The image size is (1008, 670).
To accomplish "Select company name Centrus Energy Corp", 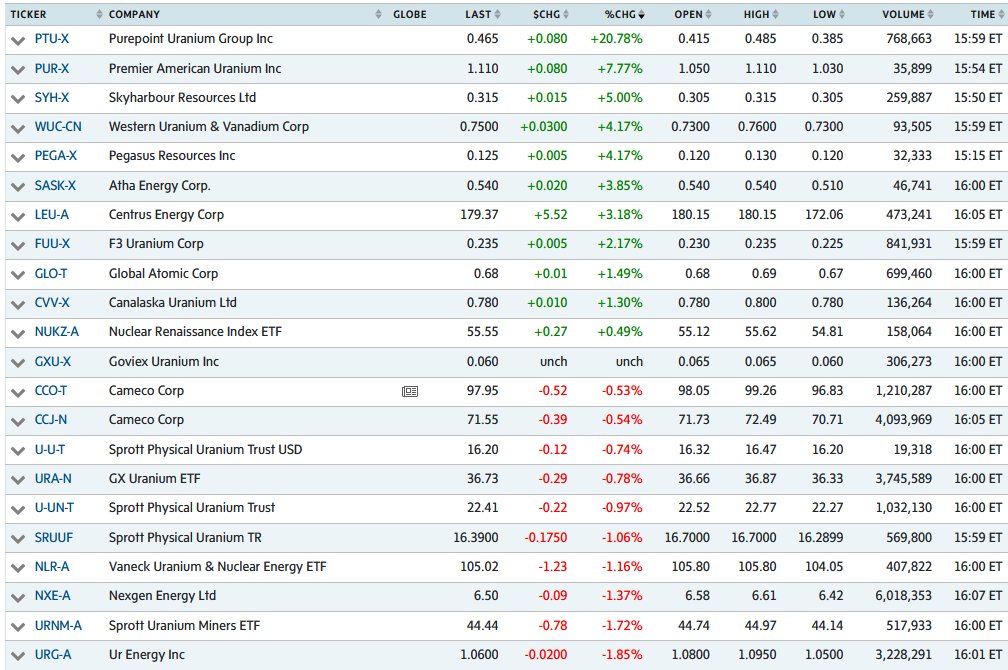I will 166,215.
